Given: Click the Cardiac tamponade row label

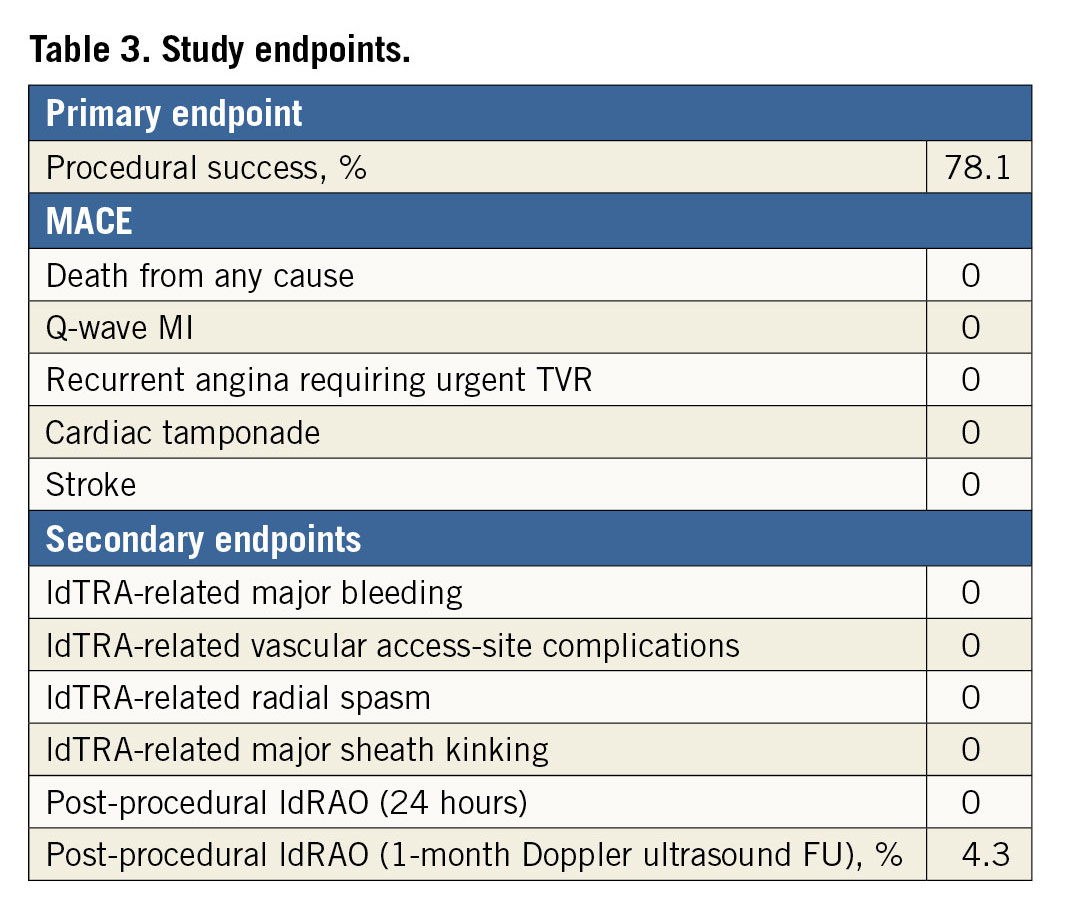Looking at the screenshot, I should tap(183, 433).
